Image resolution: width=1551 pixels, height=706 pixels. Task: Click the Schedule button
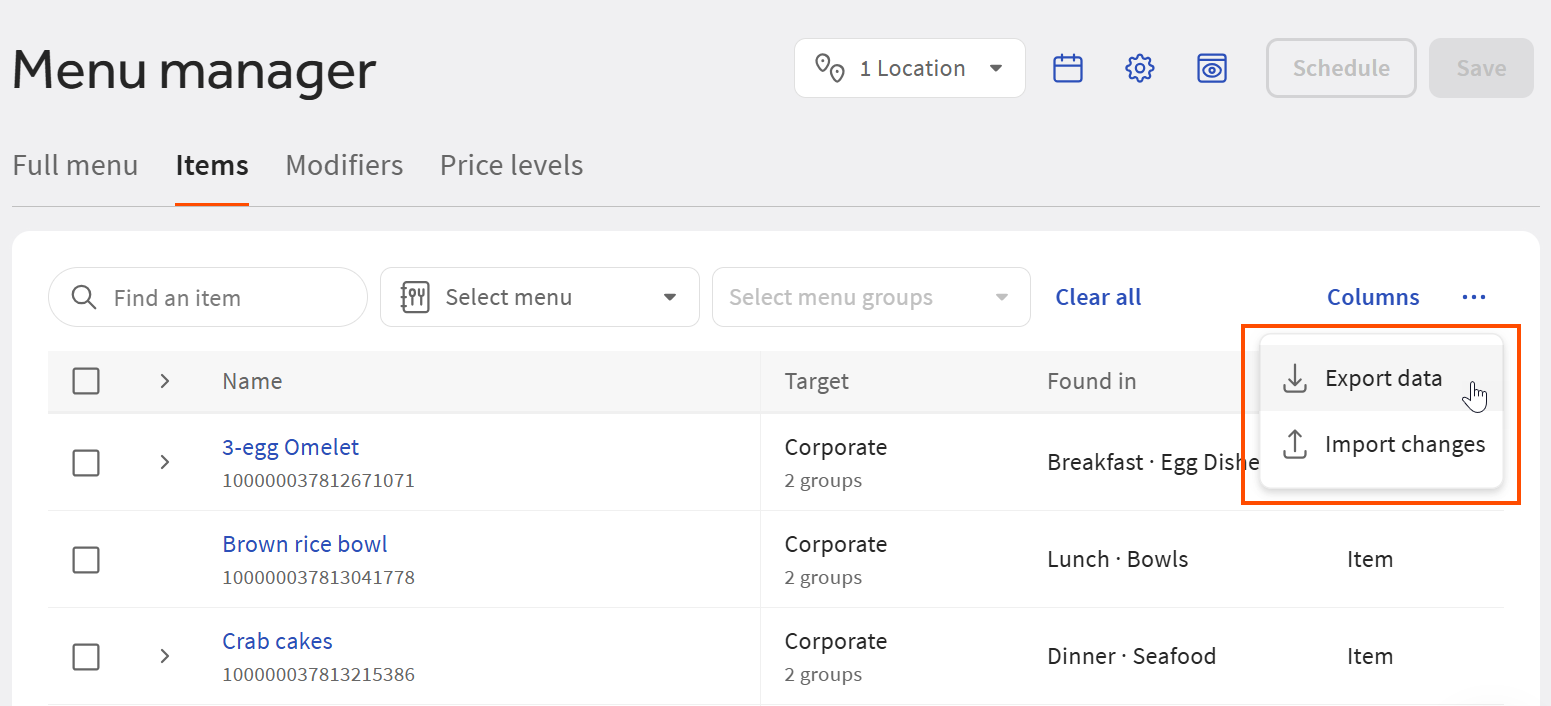(x=1340, y=67)
